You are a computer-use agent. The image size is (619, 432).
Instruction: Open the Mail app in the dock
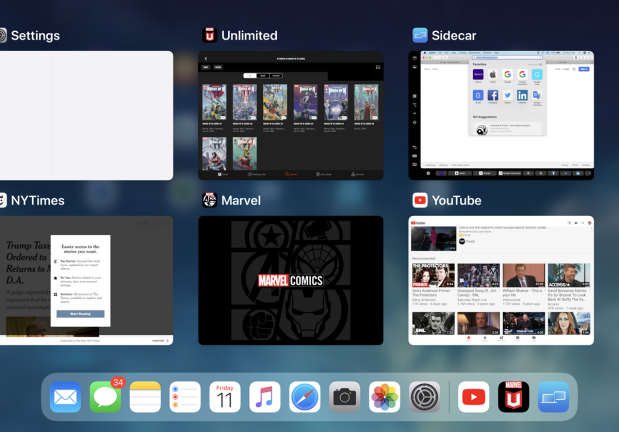click(66, 397)
